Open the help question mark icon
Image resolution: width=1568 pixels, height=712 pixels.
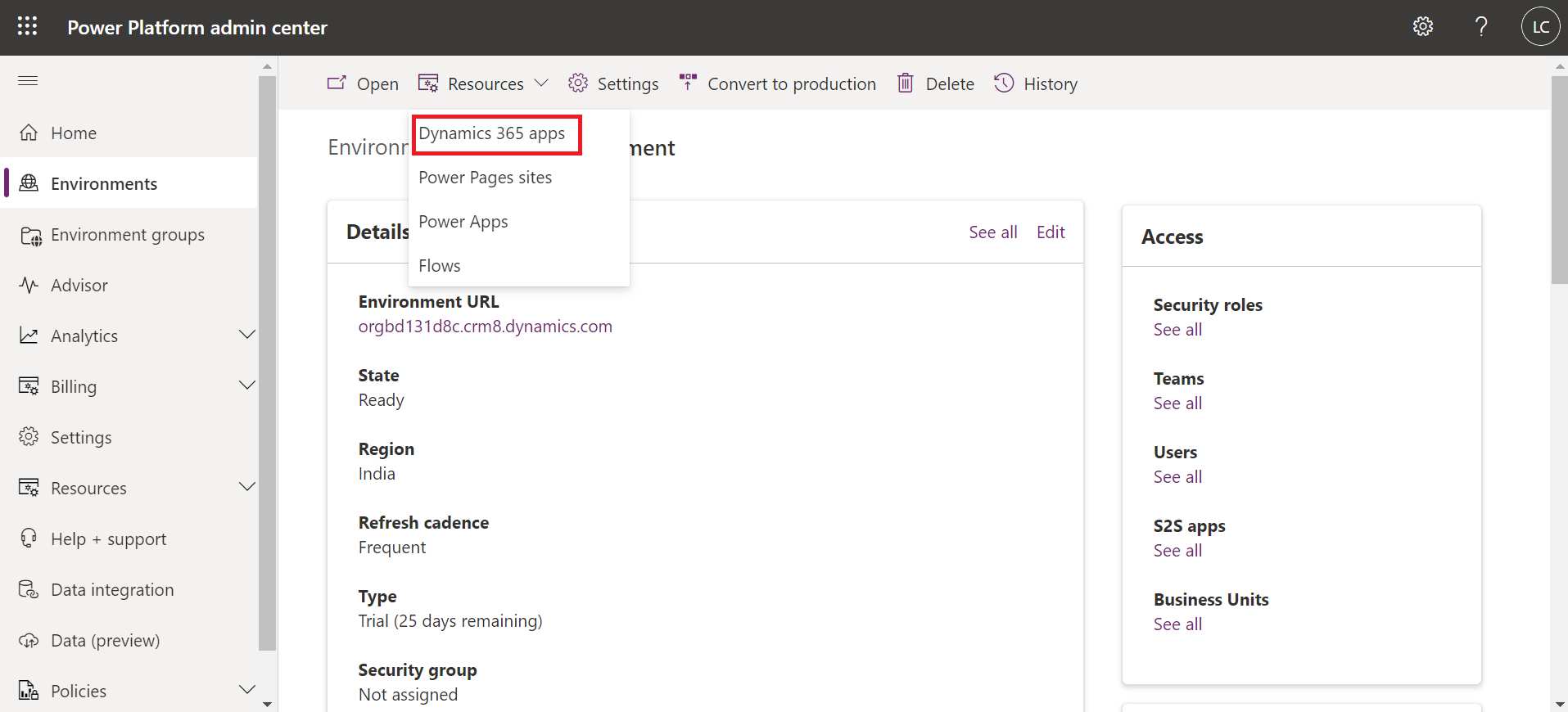click(1481, 27)
